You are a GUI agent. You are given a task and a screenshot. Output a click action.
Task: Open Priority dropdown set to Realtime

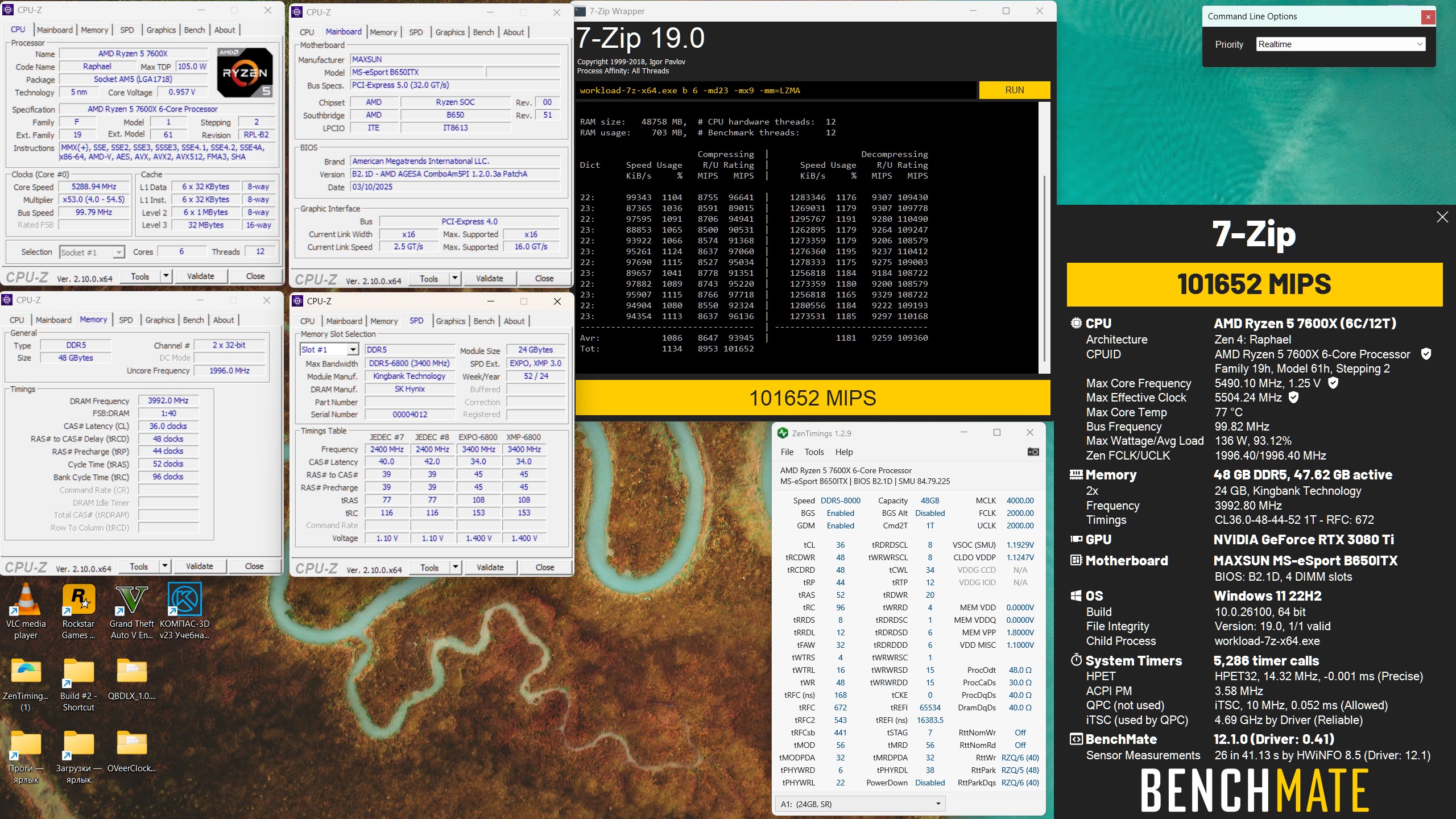coord(1341,44)
